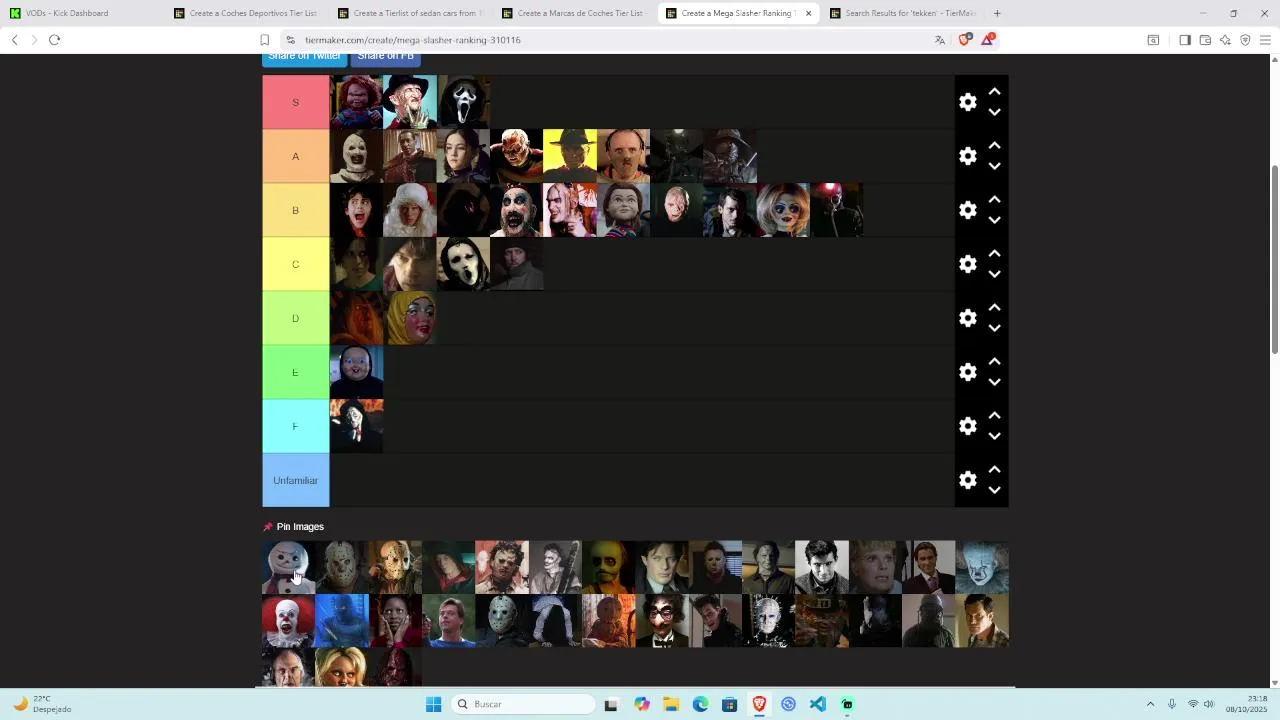The height and width of the screenshot is (720, 1280).
Task: Switch to Search Results for tekken tab
Action: pos(903,13)
